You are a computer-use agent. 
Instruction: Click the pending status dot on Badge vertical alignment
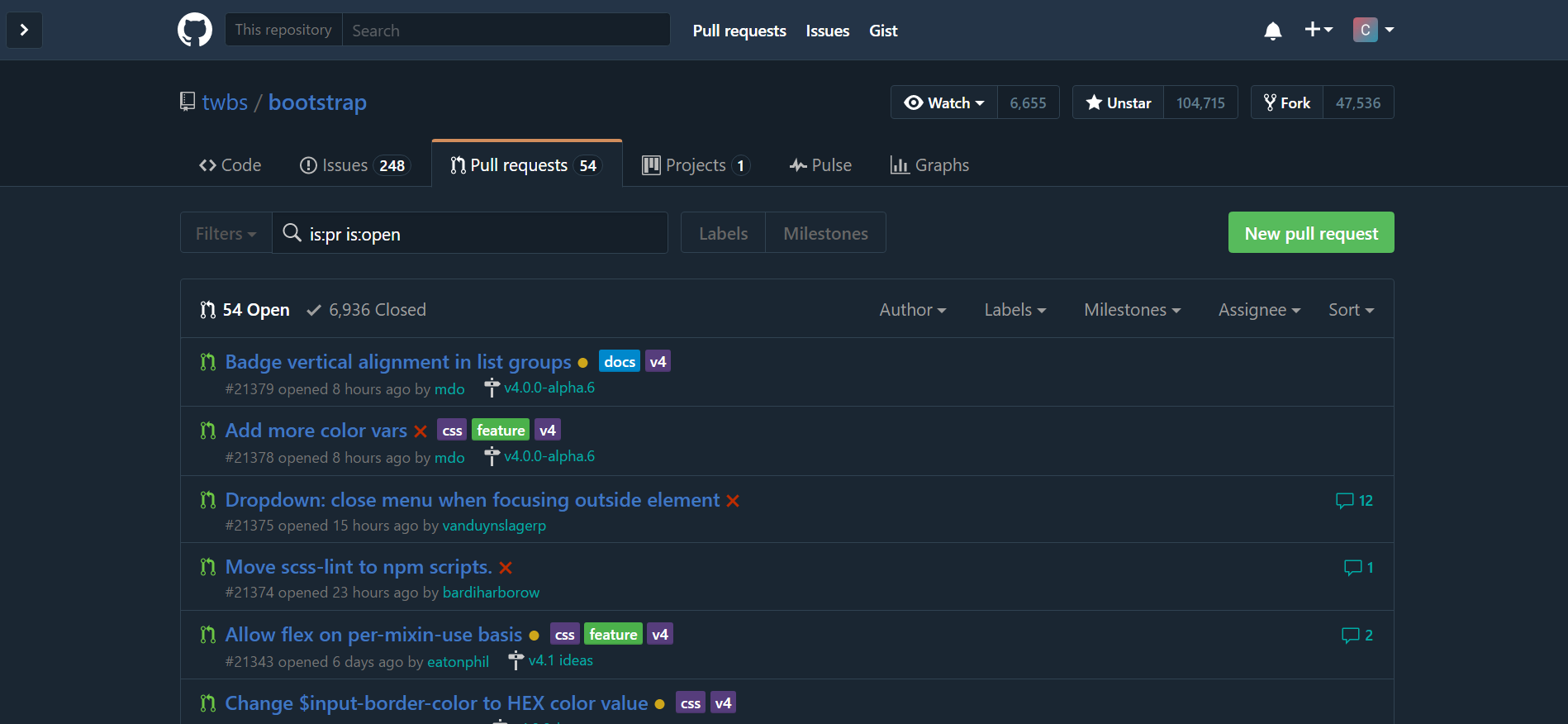[582, 363]
